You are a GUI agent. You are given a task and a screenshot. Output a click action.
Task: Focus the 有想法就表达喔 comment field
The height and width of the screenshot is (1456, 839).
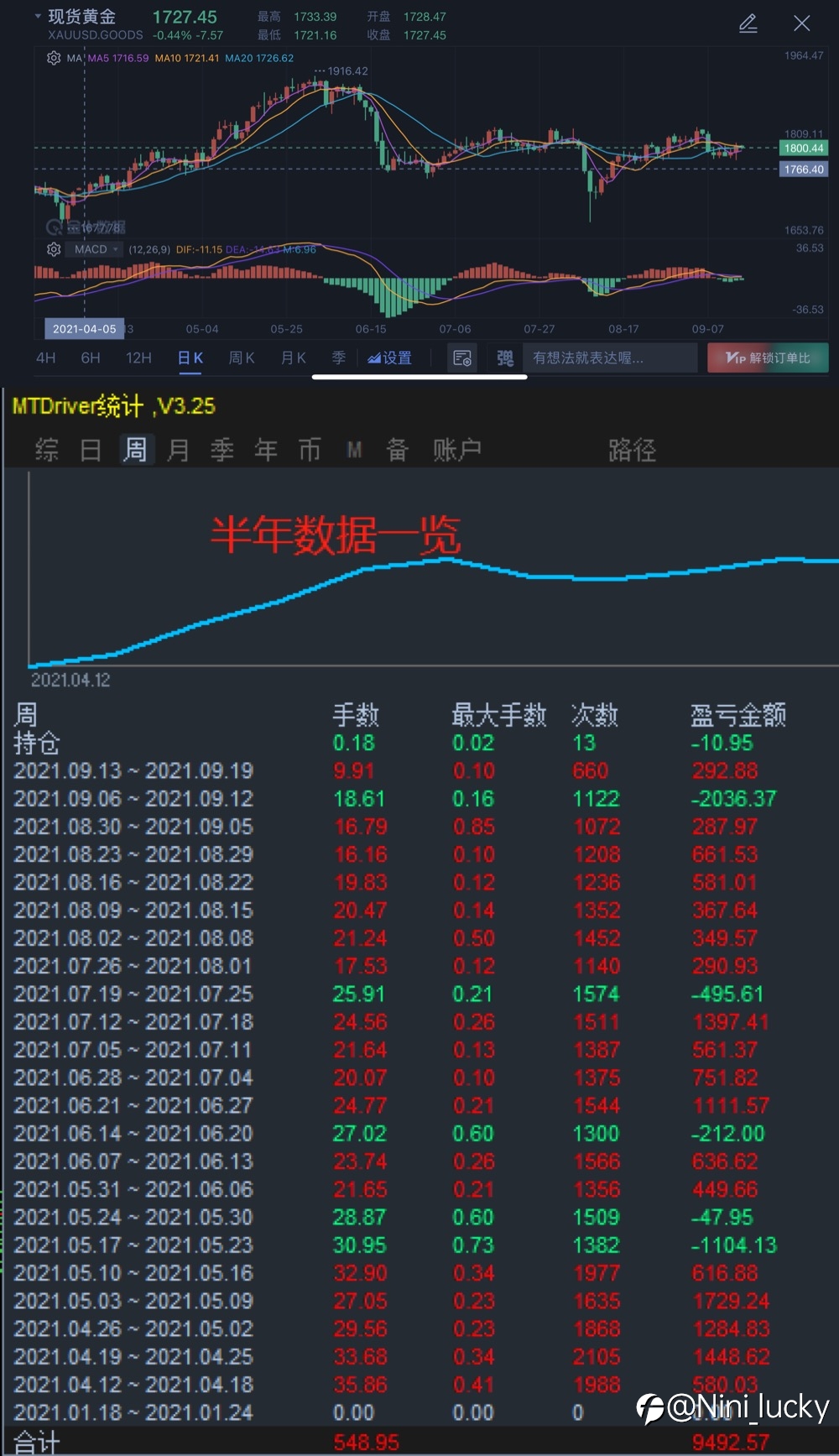point(610,358)
